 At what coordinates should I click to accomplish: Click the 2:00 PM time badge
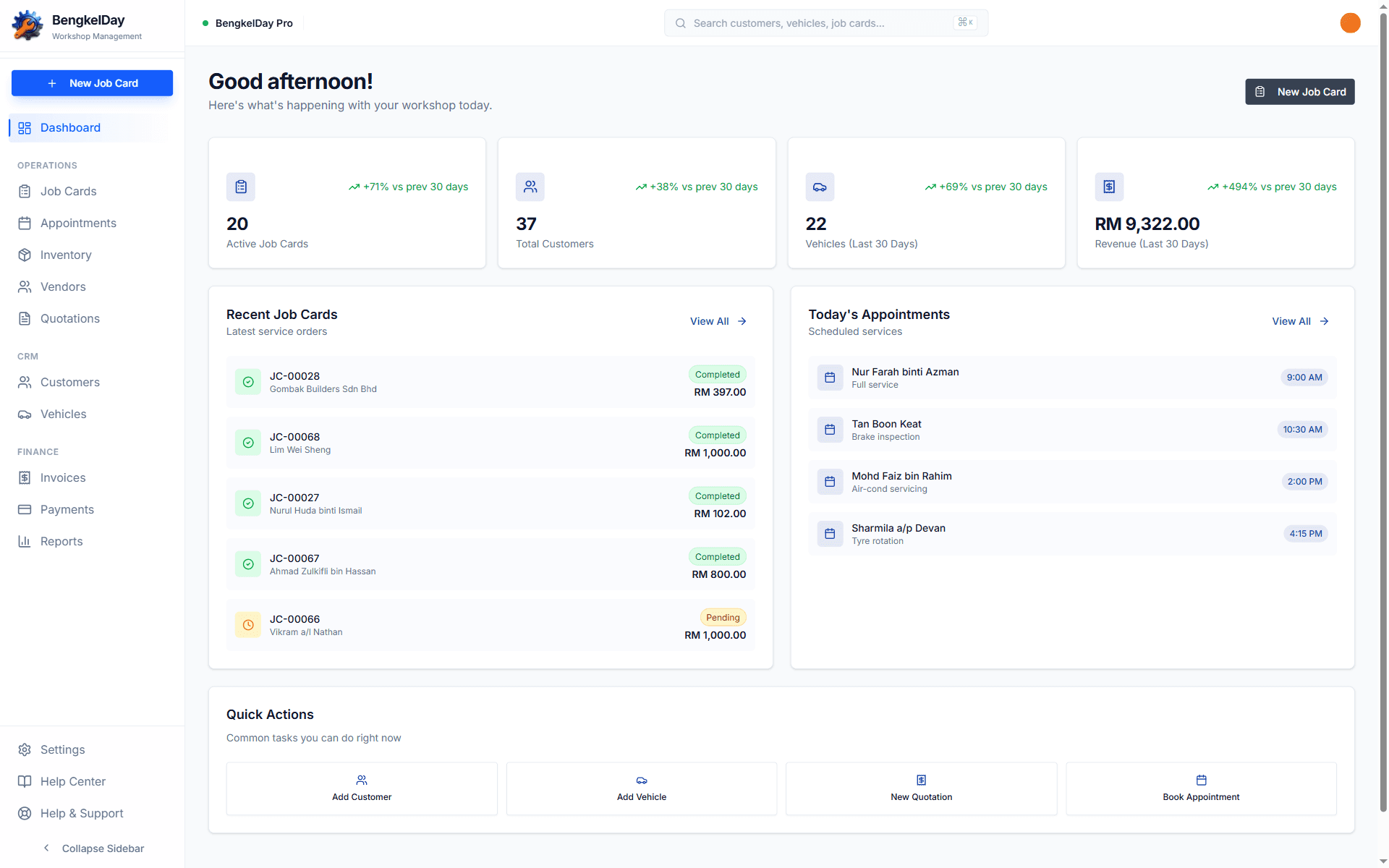[1304, 482]
